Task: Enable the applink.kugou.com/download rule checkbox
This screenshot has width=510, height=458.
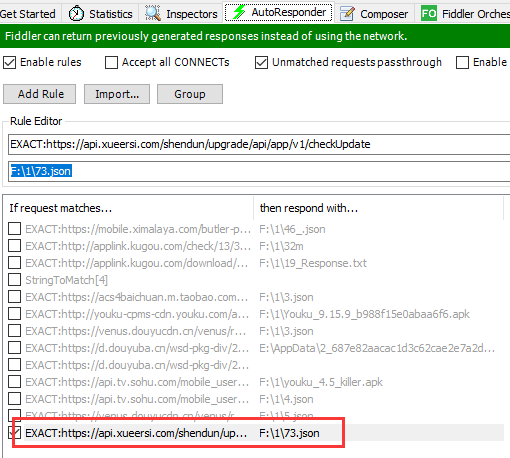Action: (14, 263)
